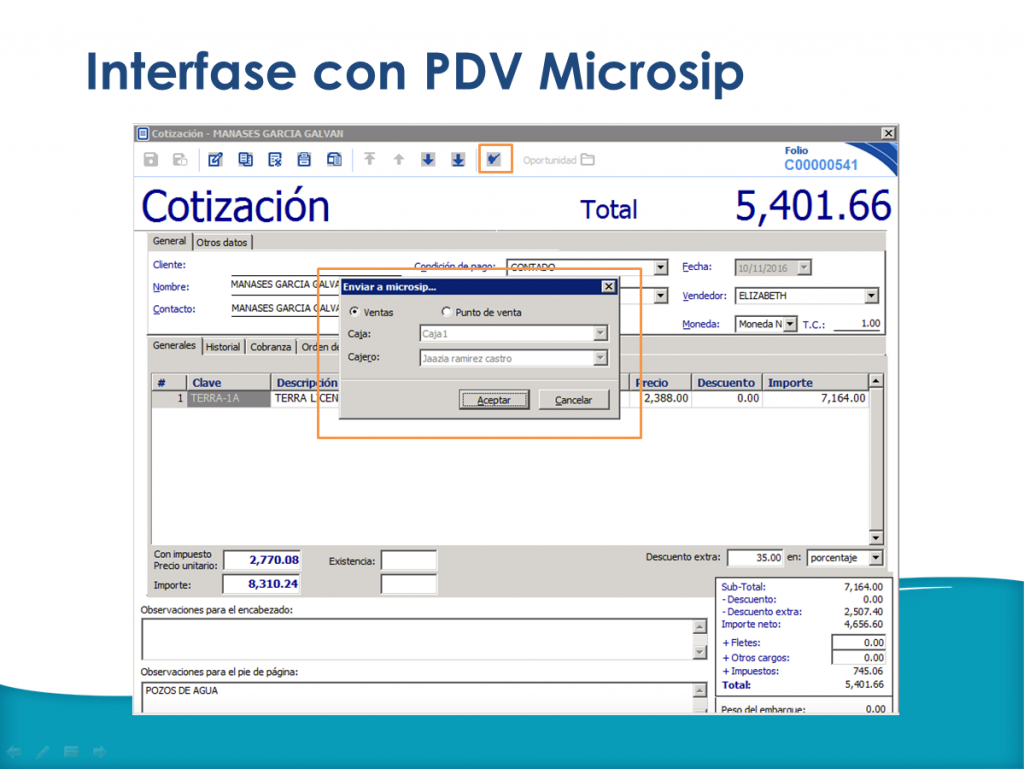
Task: Switch to the General tab
Action: [169, 241]
